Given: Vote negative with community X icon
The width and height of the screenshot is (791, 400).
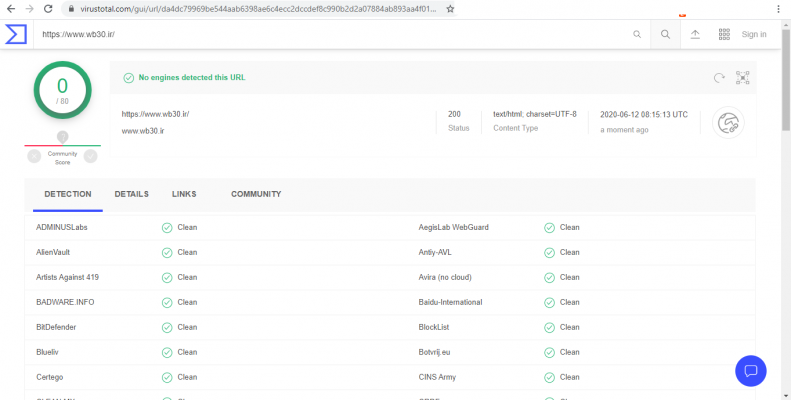Looking at the screenshot, I should [34, 156].
